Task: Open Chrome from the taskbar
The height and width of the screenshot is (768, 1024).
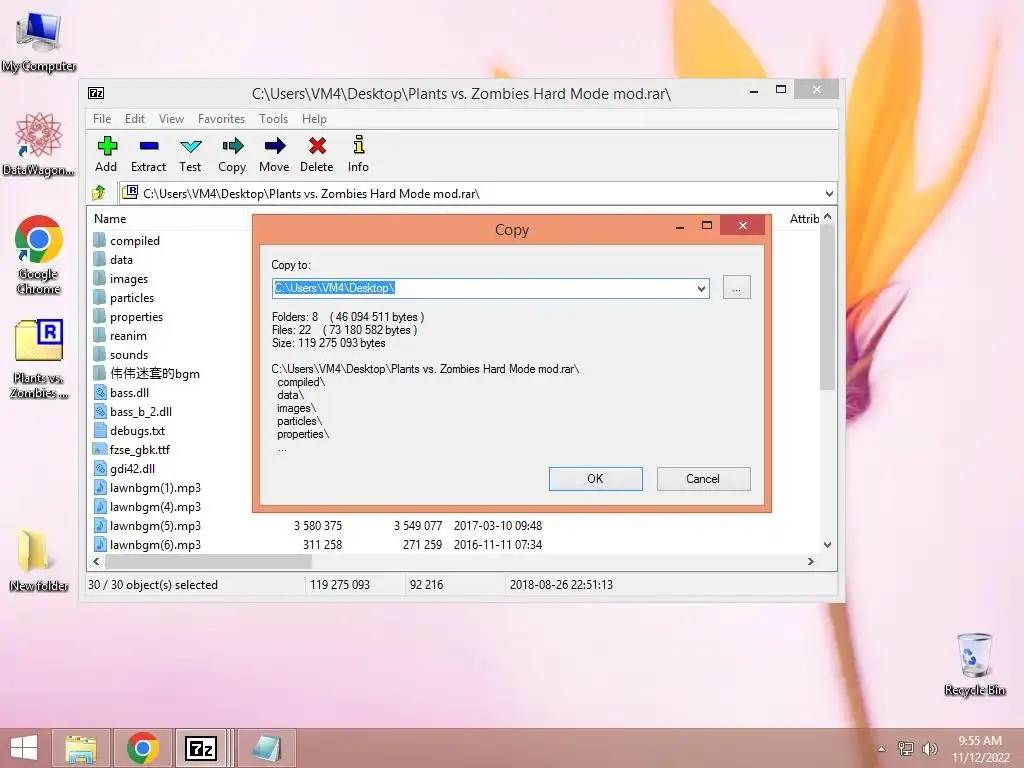Action: [143, 748]
